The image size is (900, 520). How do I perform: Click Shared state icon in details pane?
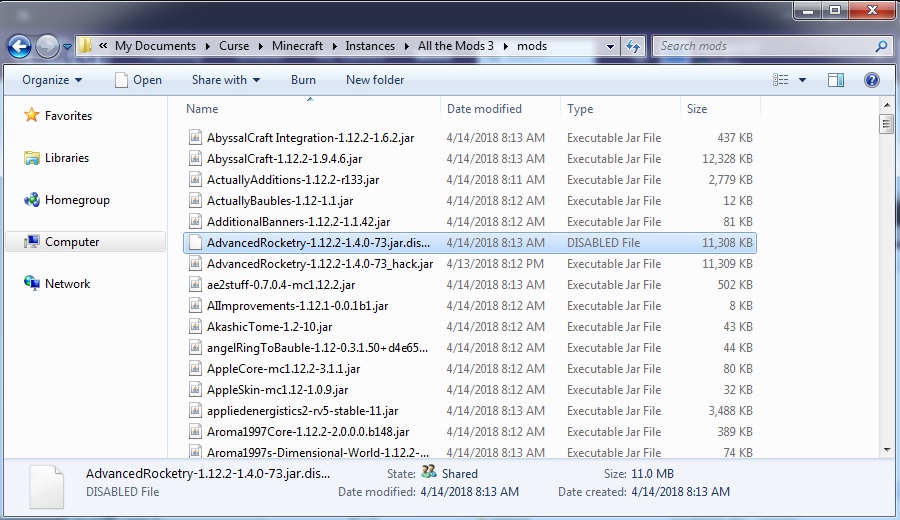point(428,472)
